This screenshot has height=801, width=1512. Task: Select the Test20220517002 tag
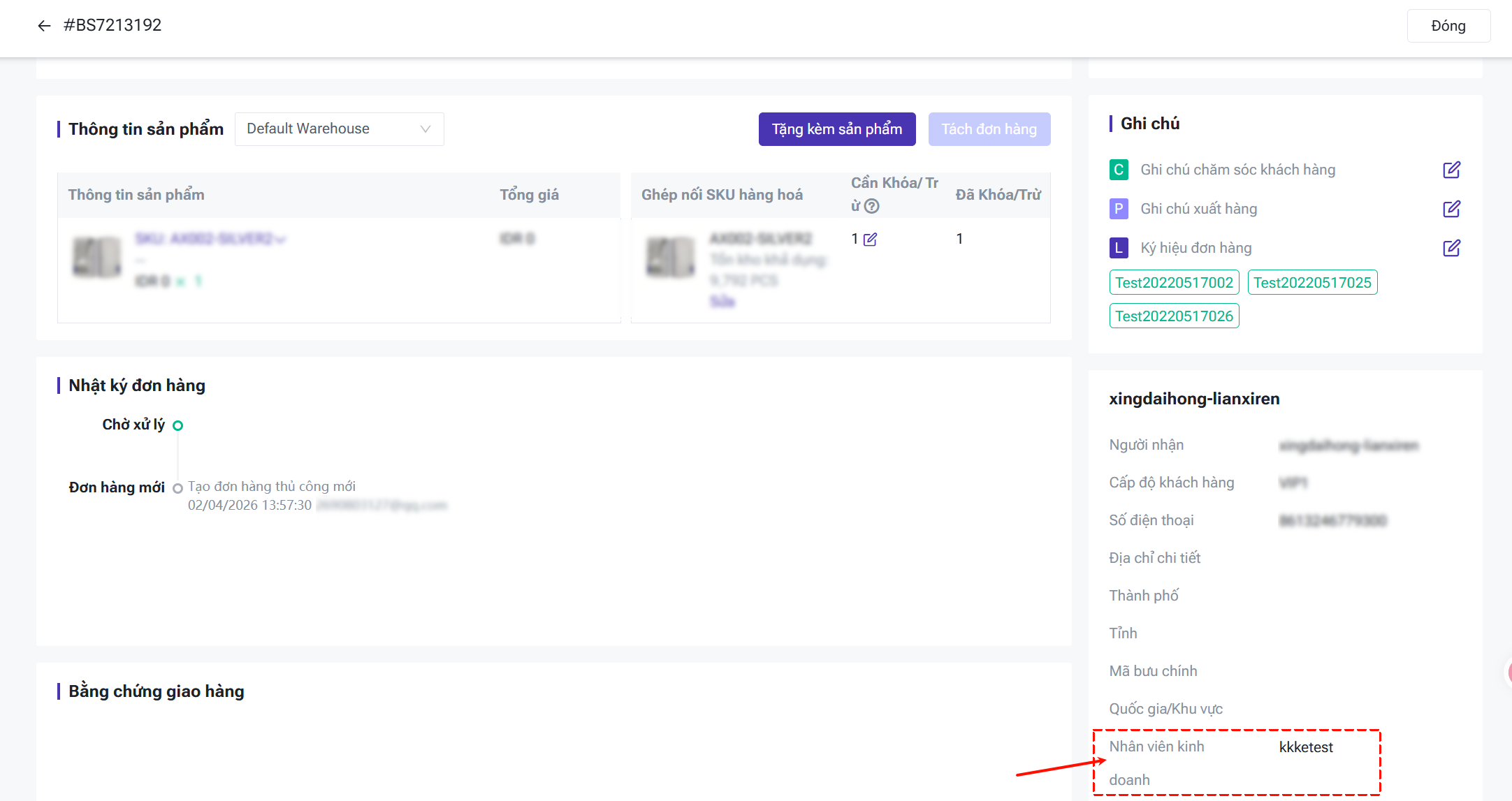pyautogui.click(x=1174, y=283)
